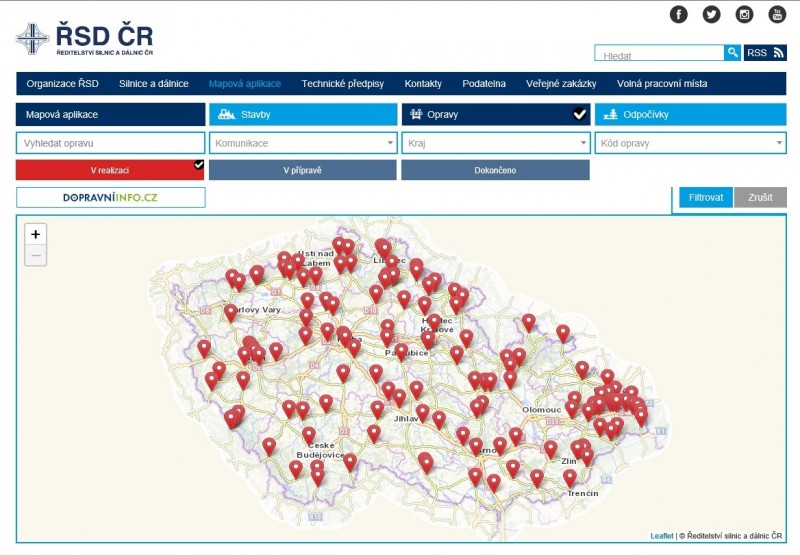The height and width of the screenshot is (555, 800).
Task: Click map marker near Karlovy Vary label
Action: pos(231,311)
